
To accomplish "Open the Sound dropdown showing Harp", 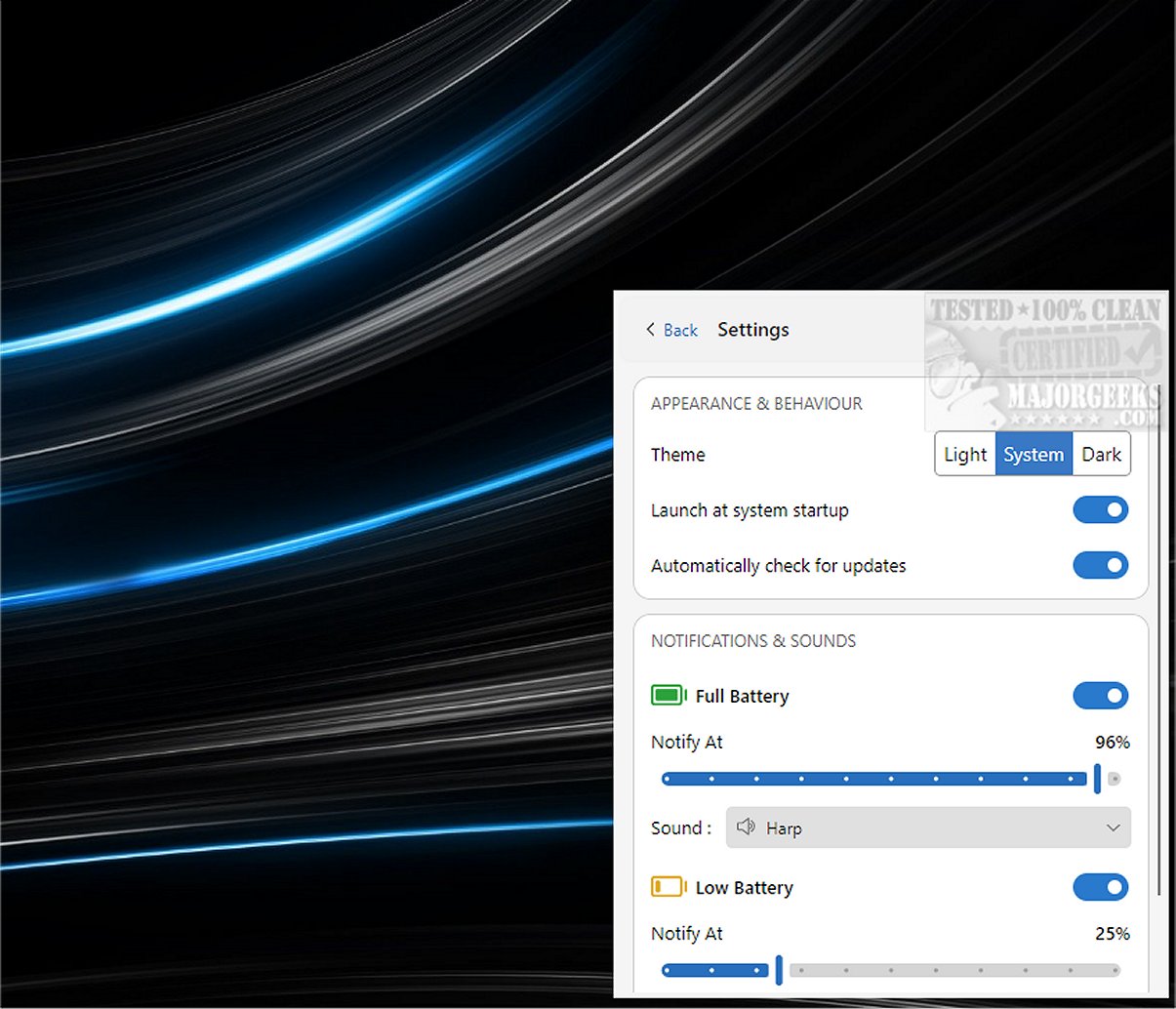I will (x=927, y=827).
